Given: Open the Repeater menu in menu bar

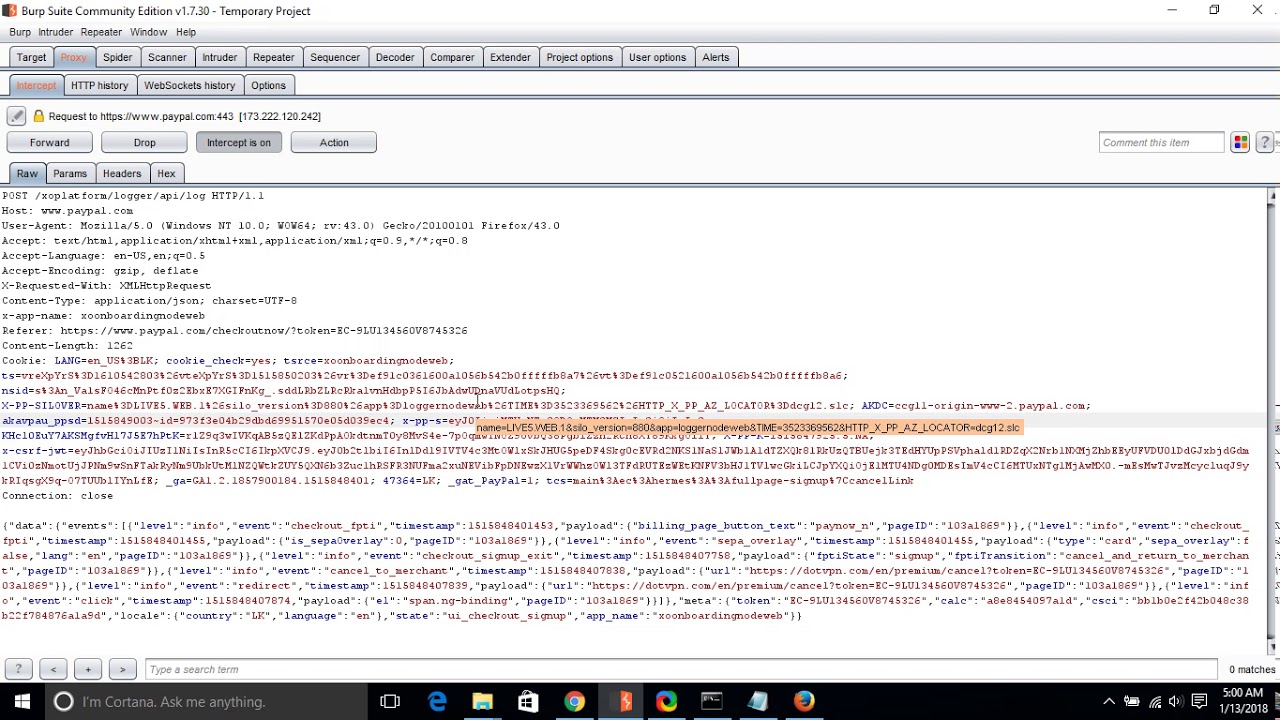Looking at the screenshot, I should pos(101,32).
